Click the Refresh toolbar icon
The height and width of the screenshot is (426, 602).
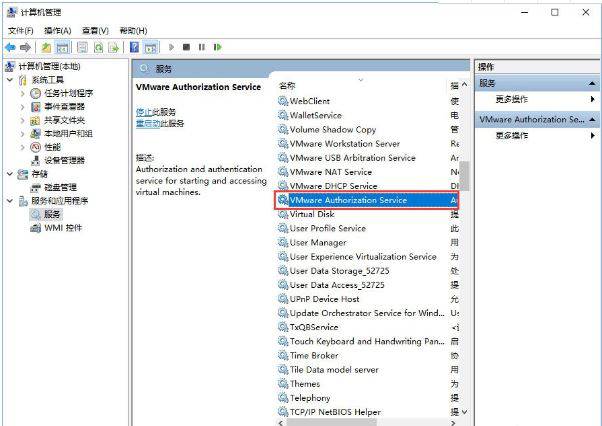coord(99,47)
